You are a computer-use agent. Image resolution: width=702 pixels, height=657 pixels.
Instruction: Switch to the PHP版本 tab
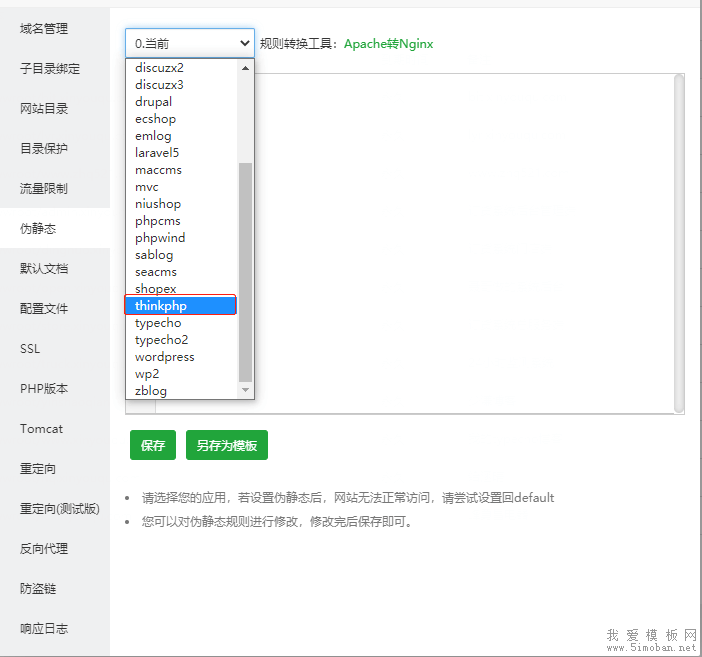click(x=44, y=389)
